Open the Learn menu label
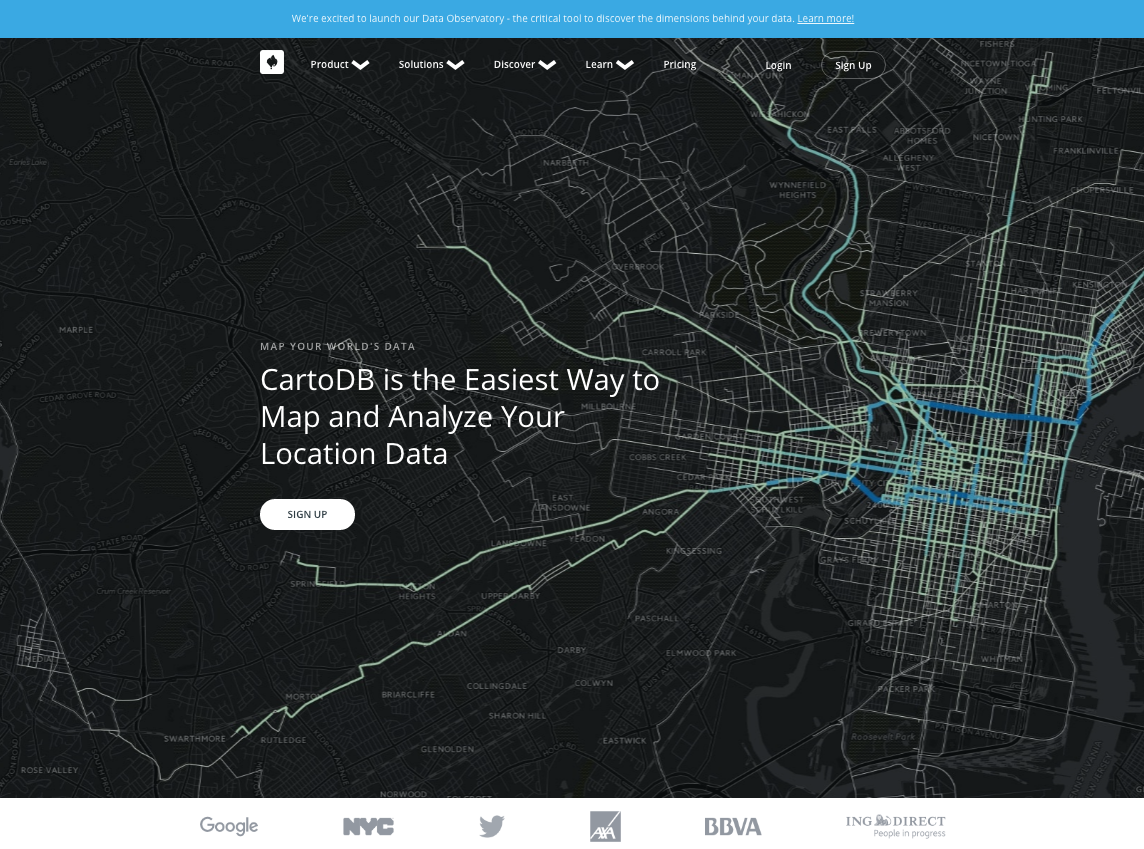1144x849 pixels. click(x=599, y=64)
